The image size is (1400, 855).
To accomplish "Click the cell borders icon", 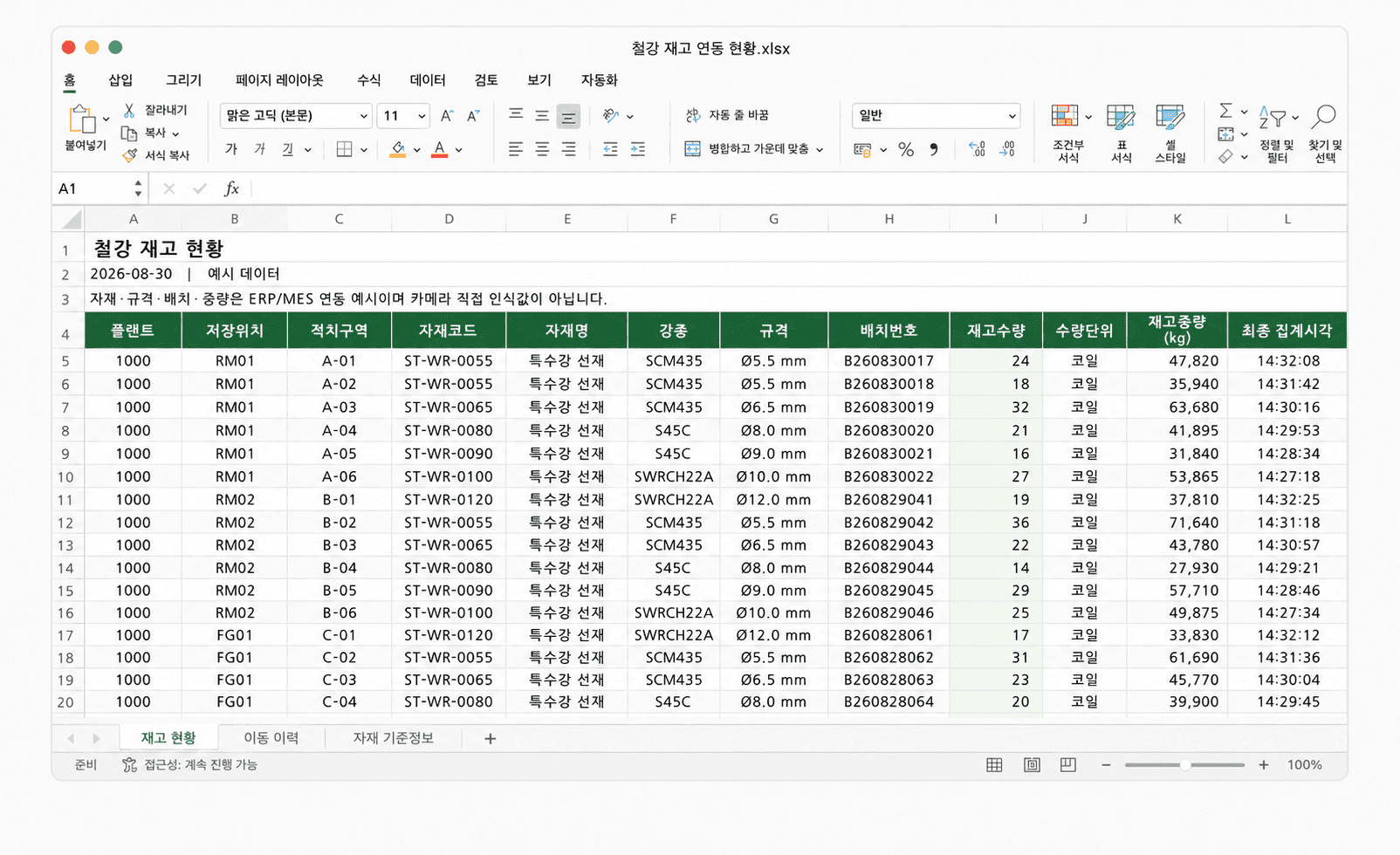I will coord(345,149).
